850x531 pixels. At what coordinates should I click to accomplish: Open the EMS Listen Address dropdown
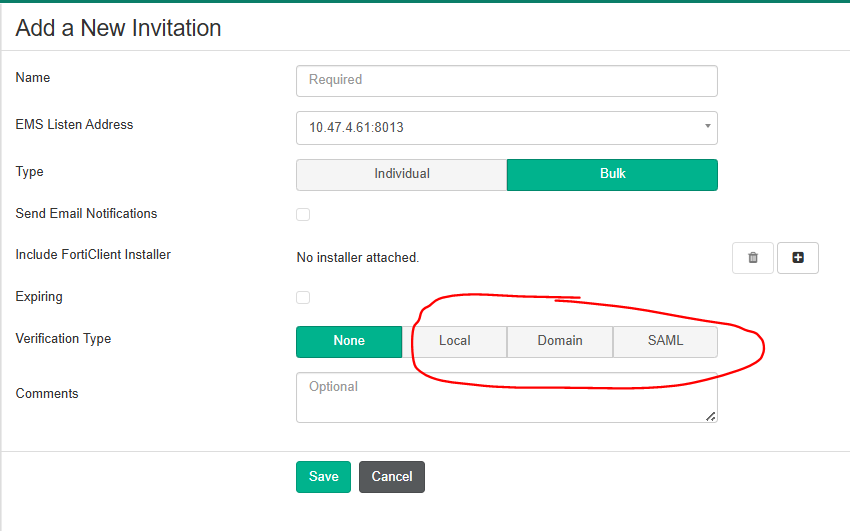pyautogui.click(x=506, y=128)
